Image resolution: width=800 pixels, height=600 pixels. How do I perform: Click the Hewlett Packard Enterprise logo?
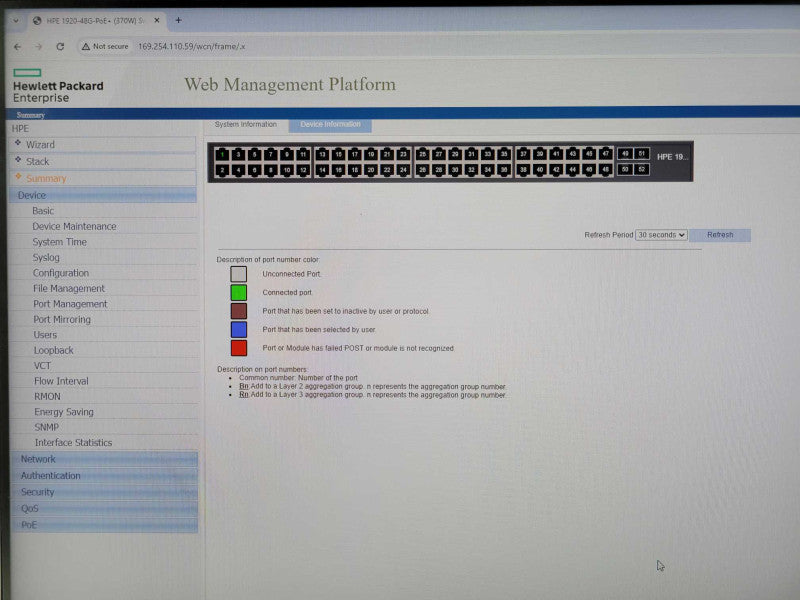(58, 86)
